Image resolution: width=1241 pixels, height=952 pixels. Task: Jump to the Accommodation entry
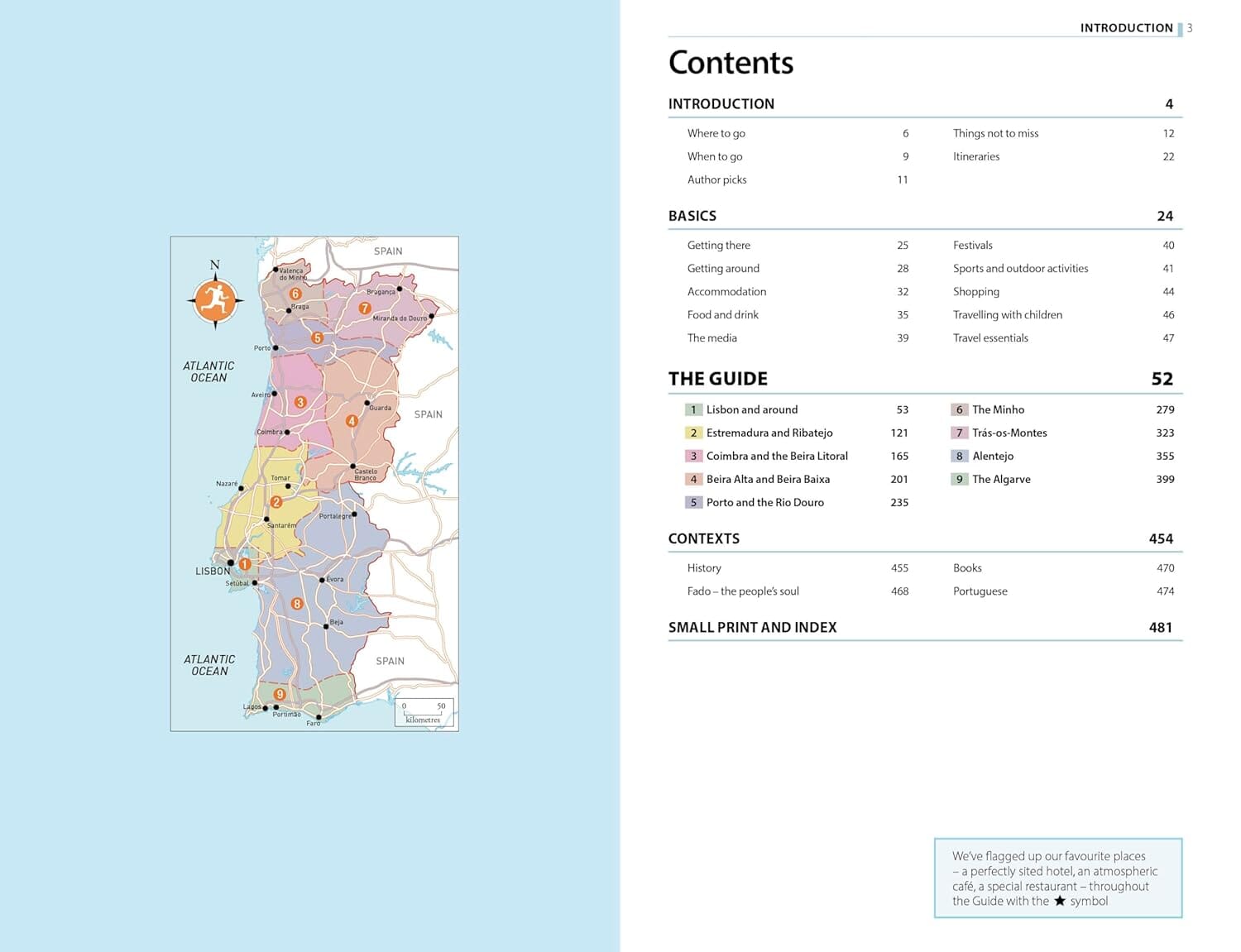tap(727, 291)
